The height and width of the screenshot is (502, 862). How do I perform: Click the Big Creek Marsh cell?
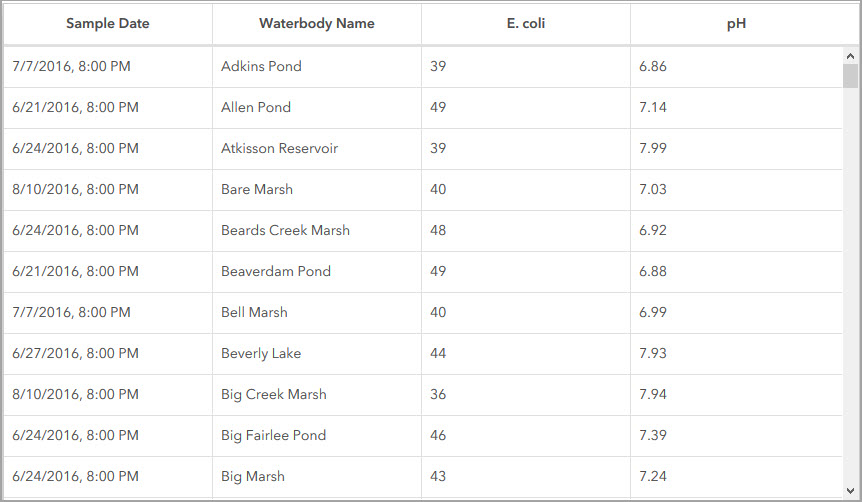click(274, 395)
